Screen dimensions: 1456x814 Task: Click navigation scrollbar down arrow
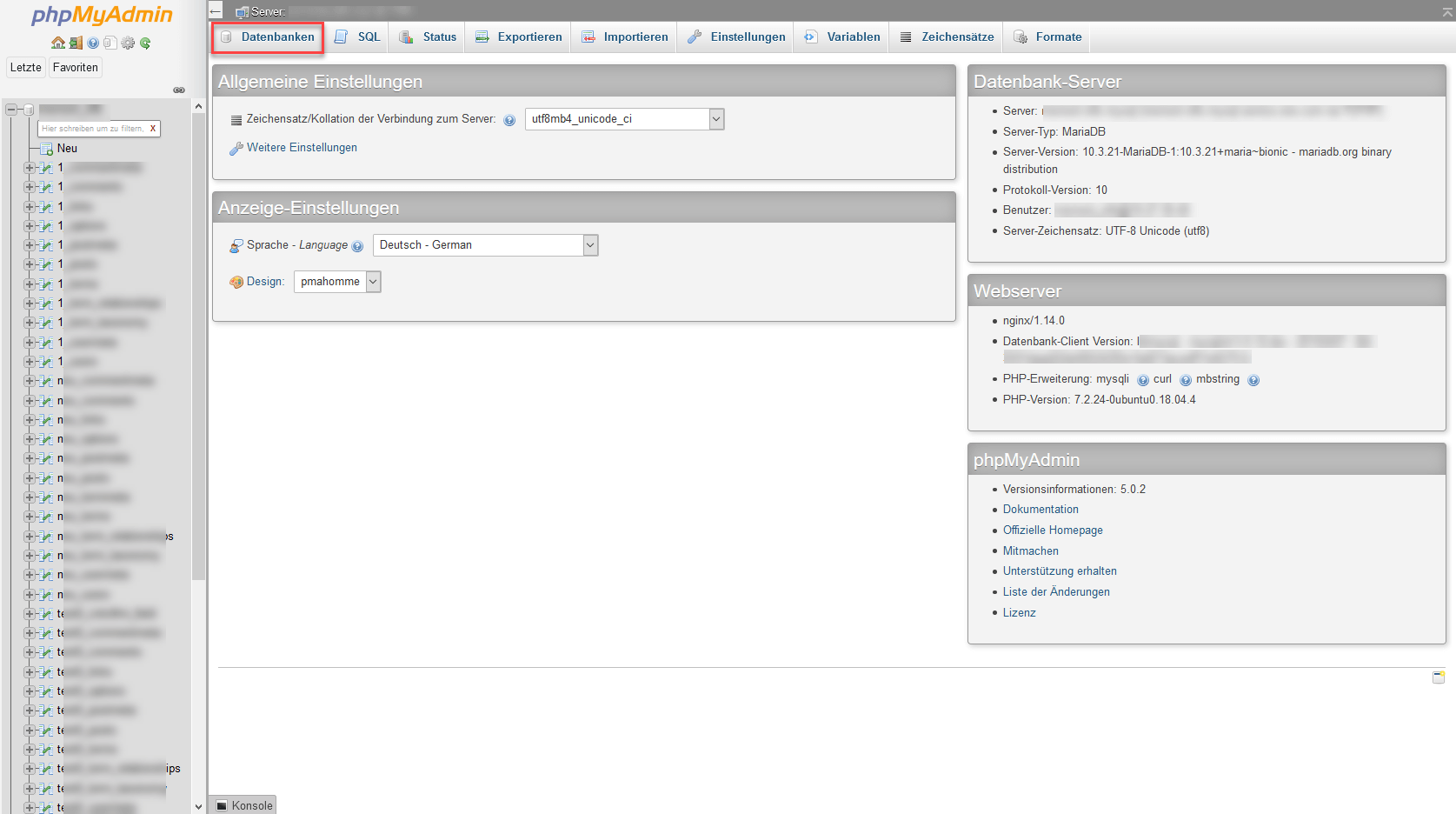(198, 807)
